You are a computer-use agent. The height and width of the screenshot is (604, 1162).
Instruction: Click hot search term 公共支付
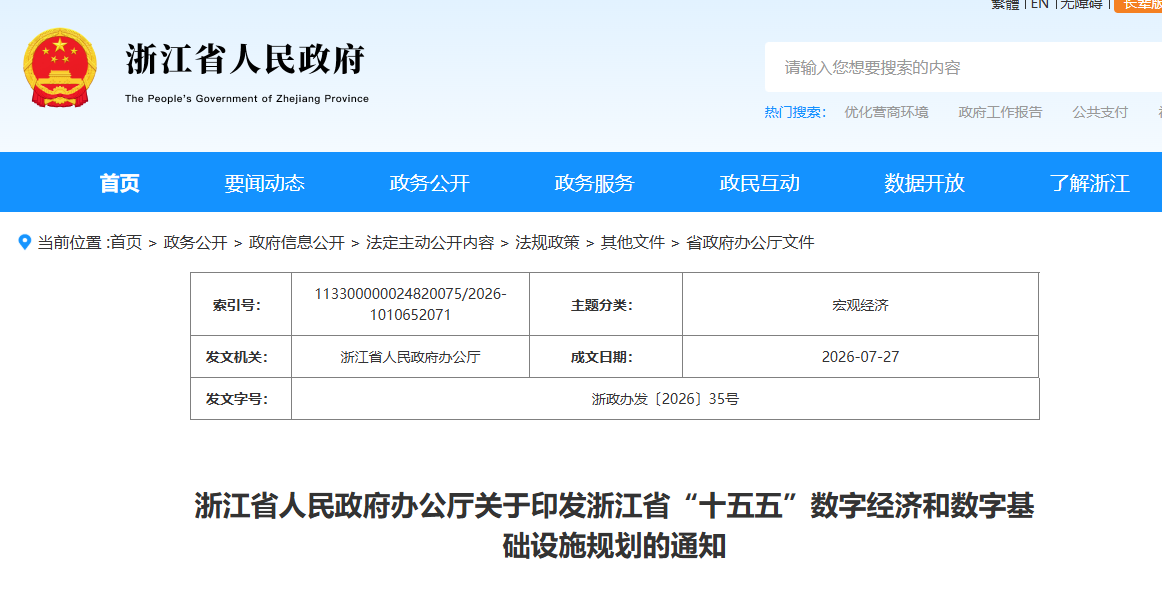[1100, 112]
